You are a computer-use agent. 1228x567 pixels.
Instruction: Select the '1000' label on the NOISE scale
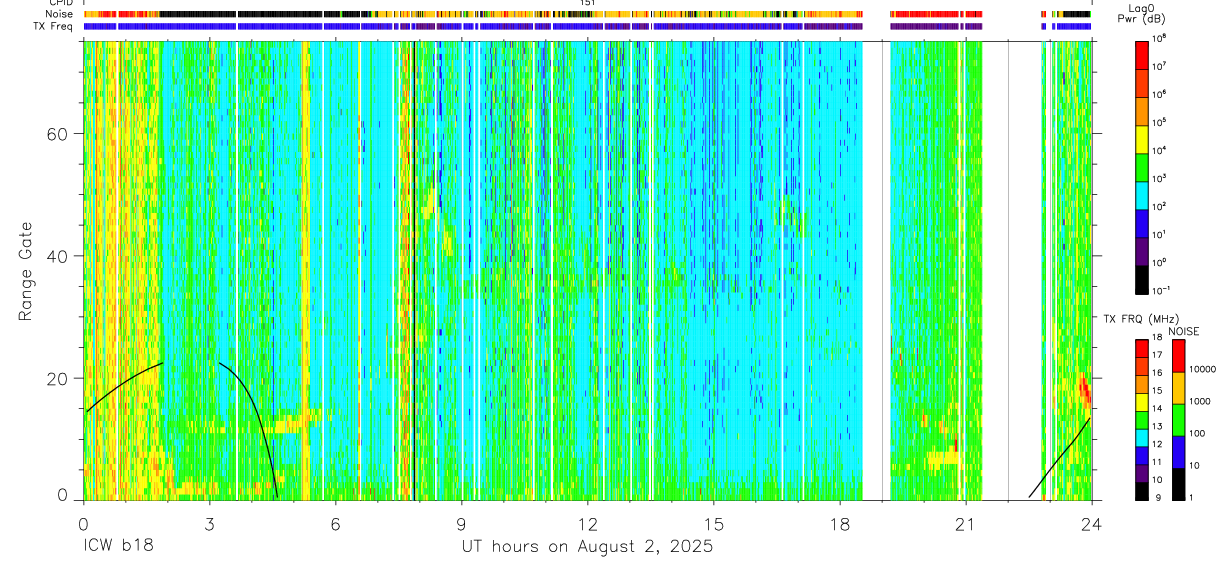[x=1200, y=402]
